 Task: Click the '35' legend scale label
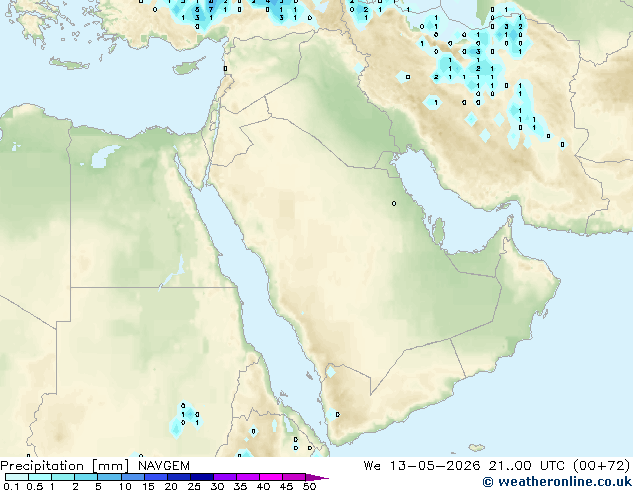coord(240,486)
